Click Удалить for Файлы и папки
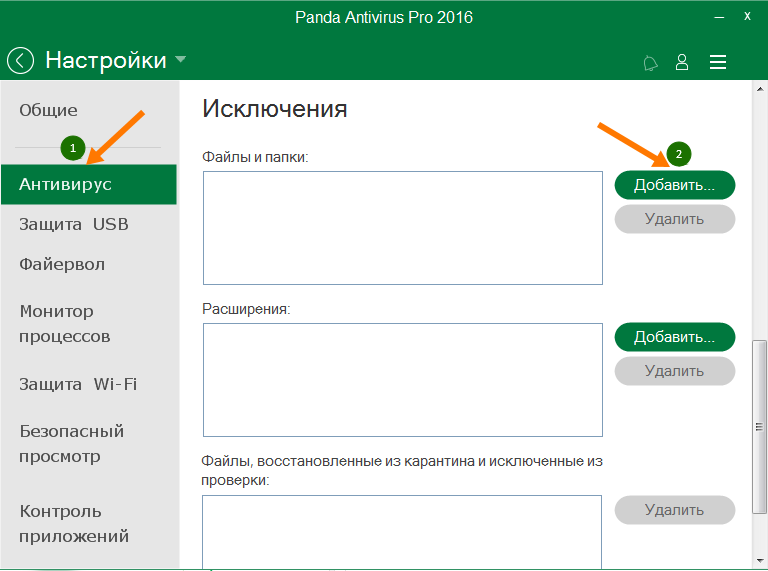 (674, 219)
